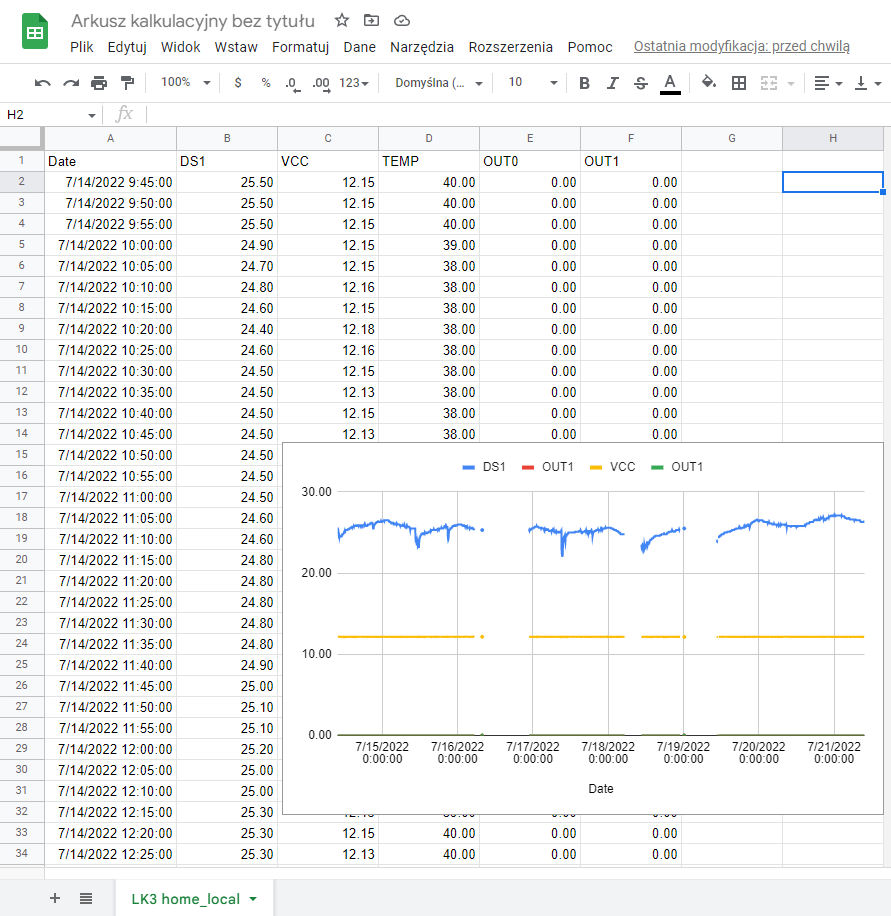Open the Ostatnia modyfikacja history link
The width and height of the screenshot is (891, 916).
click(x=741, y=47)
